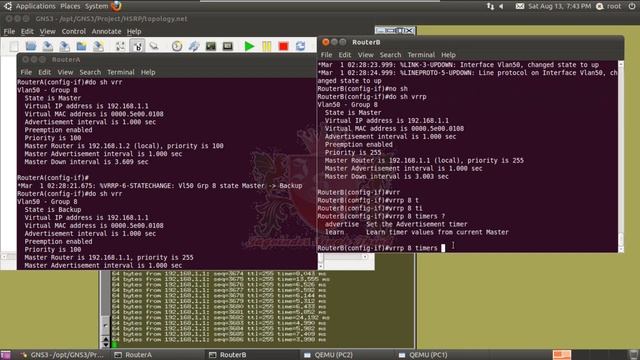The image size is (640, 360).
Task: Click the New blank topology icon in GNS3
Action: click(x=13, y=46)
